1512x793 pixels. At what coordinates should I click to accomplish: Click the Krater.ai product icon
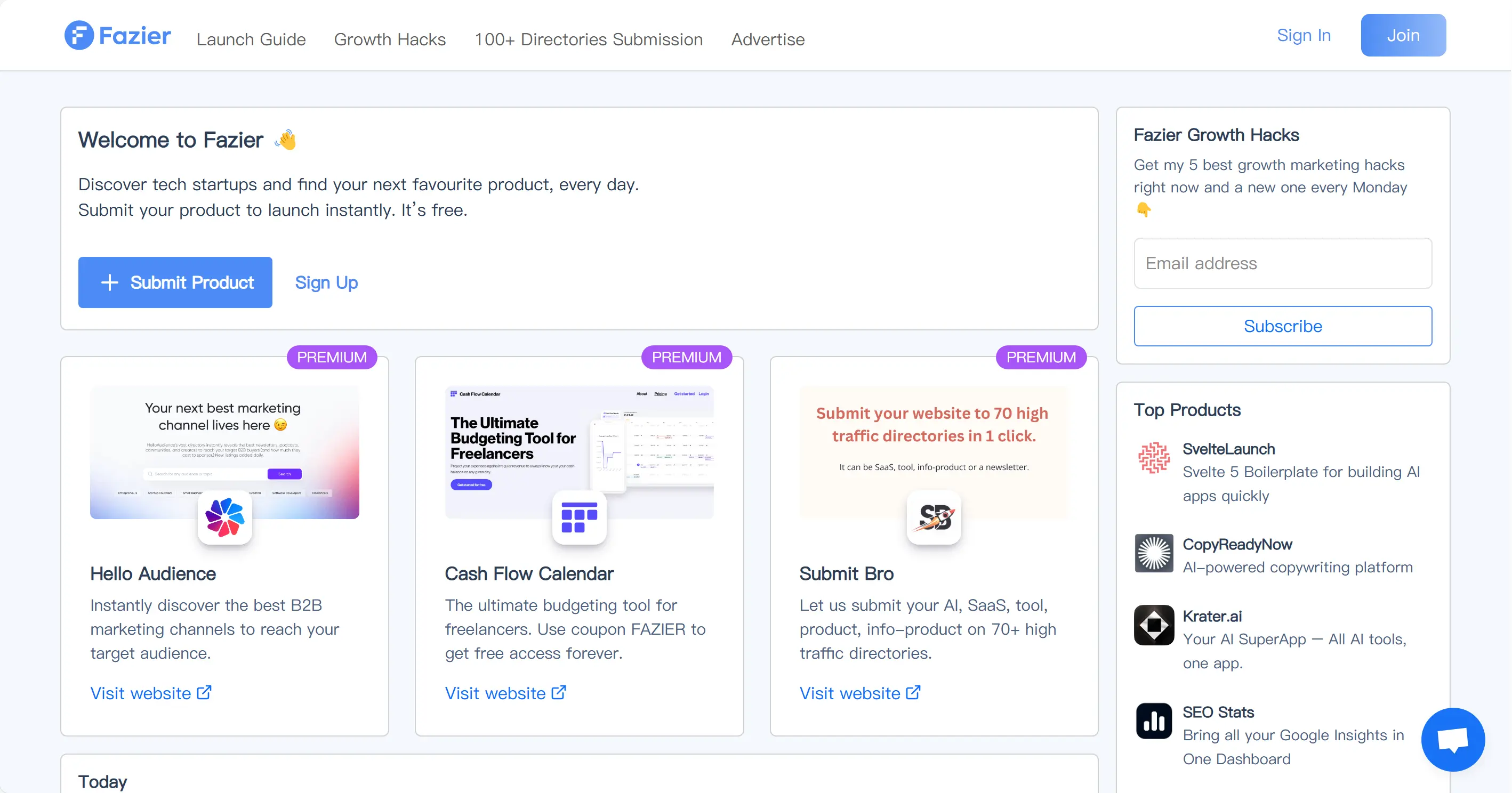(1154, 625)
